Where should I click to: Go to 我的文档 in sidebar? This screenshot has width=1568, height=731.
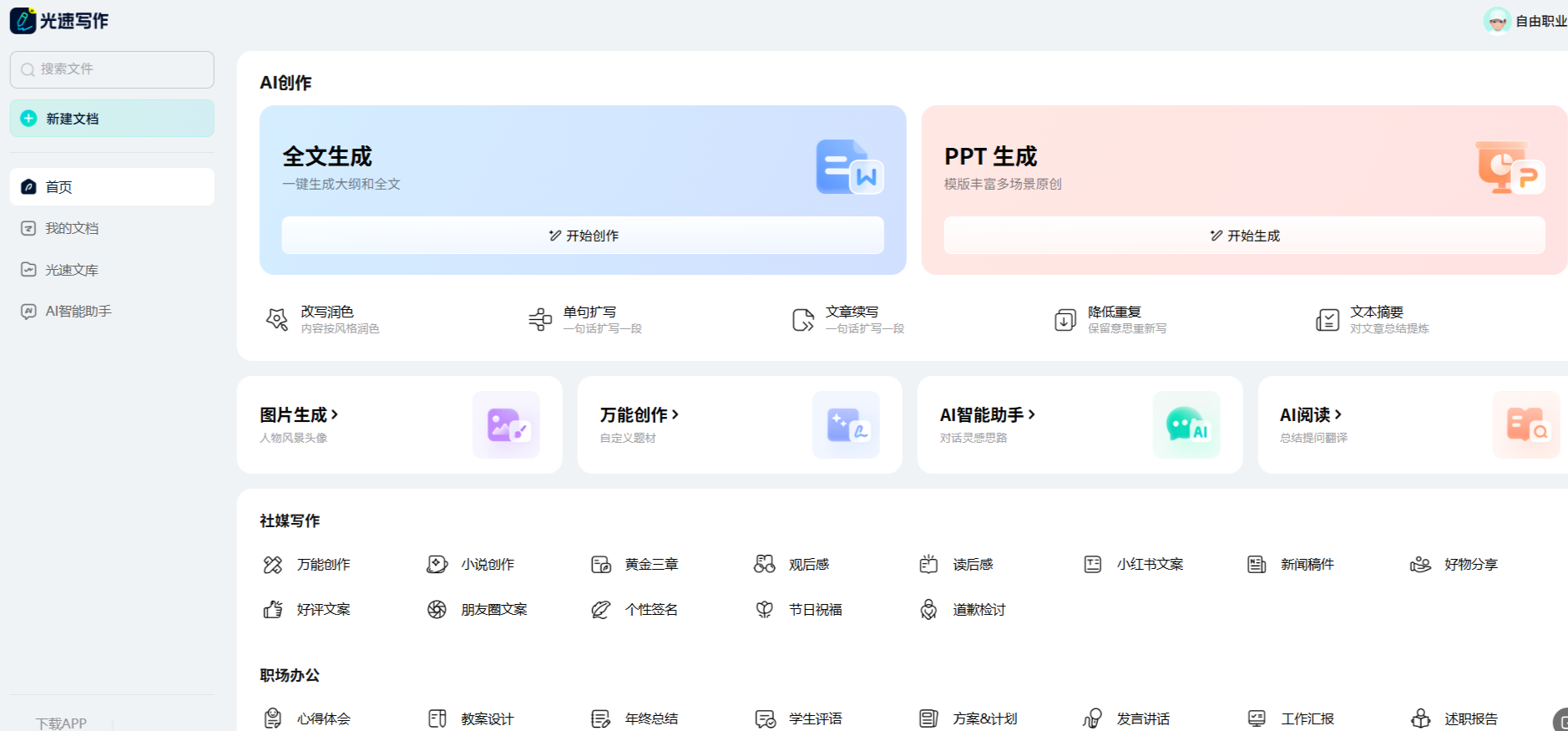[72, 228]
